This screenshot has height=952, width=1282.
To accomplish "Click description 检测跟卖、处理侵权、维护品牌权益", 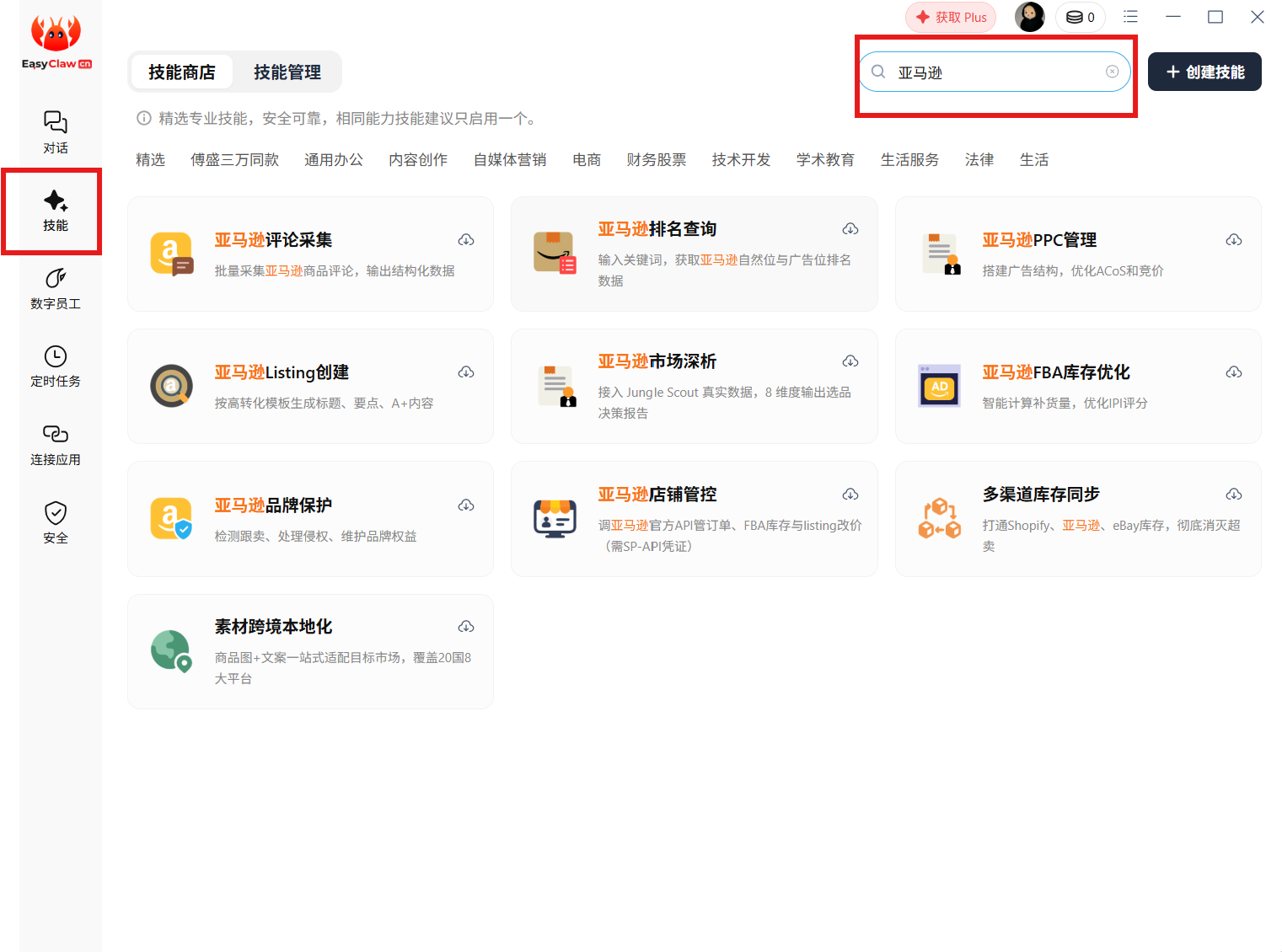I will pos(315,537).
